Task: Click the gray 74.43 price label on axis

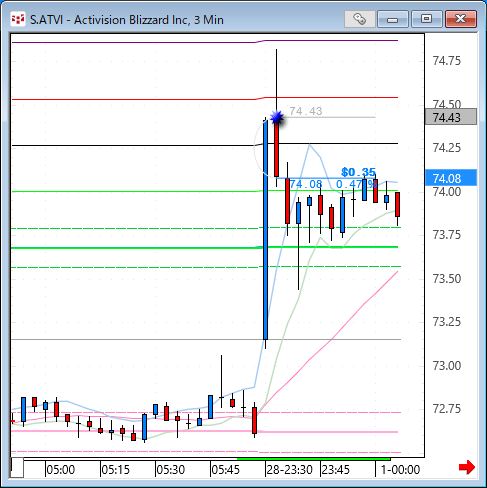Action: pos(451,117)
